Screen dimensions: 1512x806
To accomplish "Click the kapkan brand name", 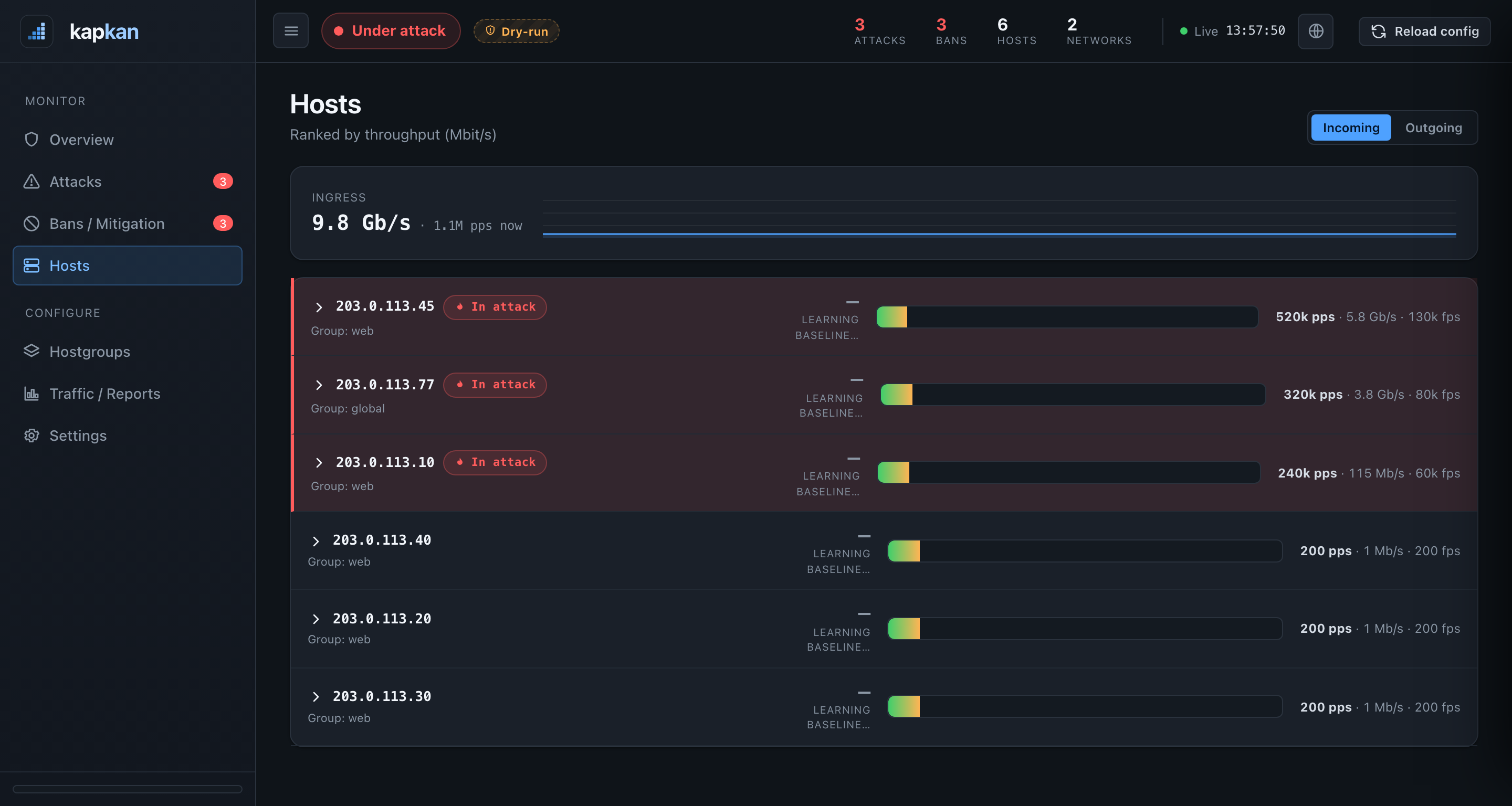I will tap(104, 31).
